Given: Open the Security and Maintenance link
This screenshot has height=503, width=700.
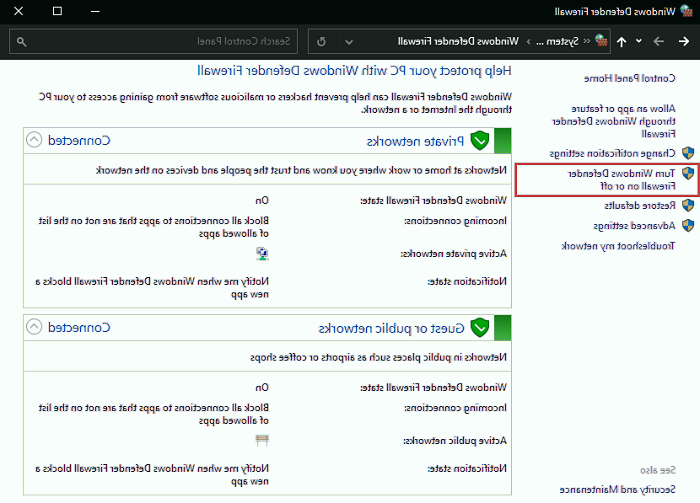Looking at the screenshot, I should pyautogui.click(x=617, y=490).
